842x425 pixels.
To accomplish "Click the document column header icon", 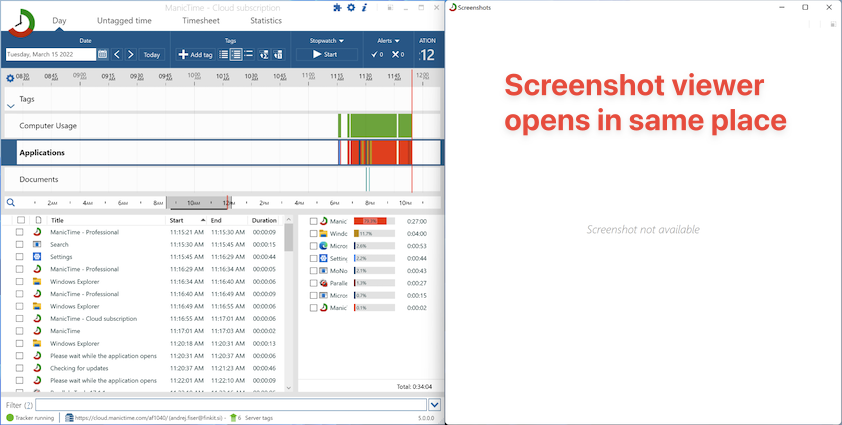I will click(38, 220).
